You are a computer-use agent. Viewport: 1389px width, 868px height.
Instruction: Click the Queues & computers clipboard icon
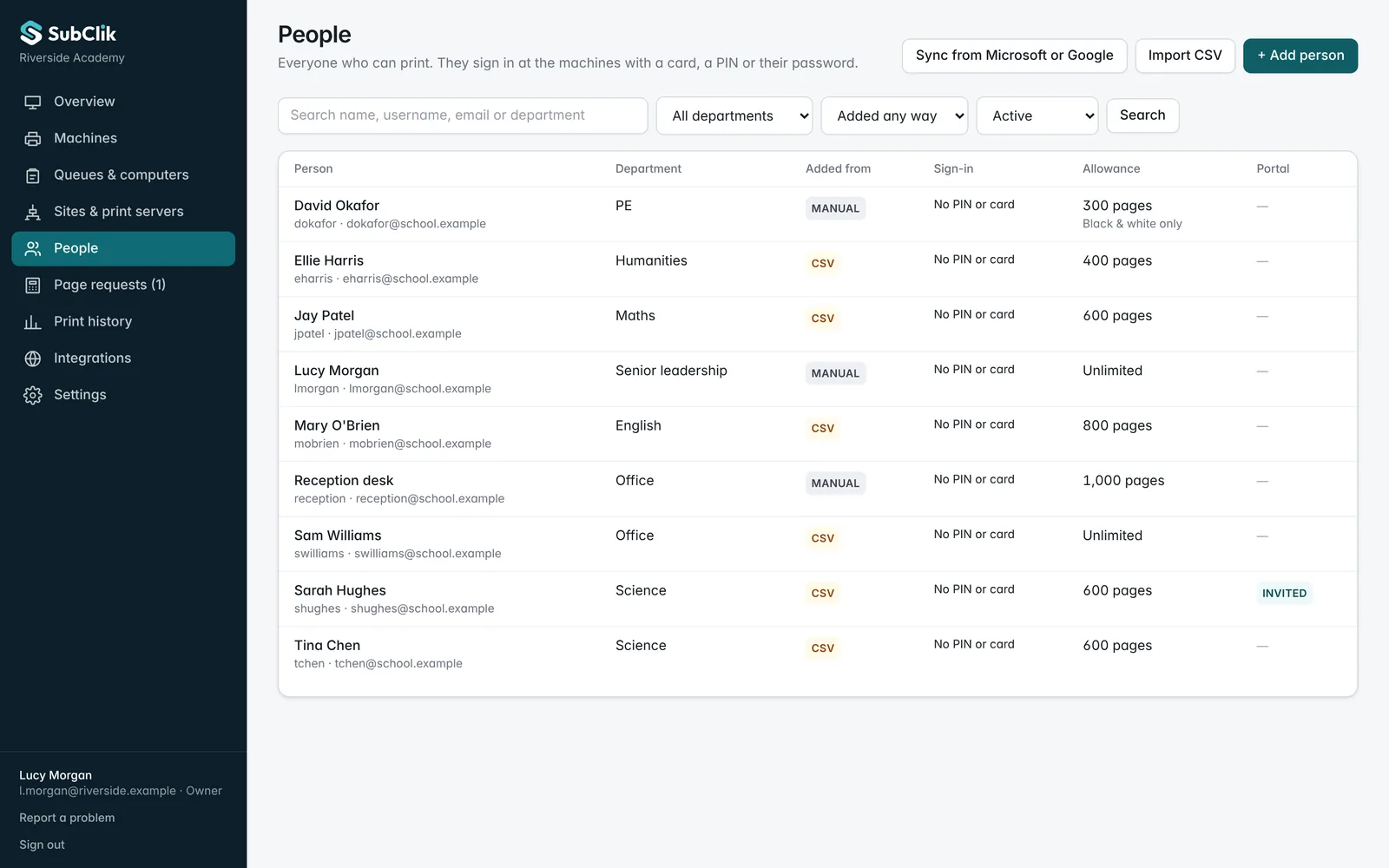click(x=33, y=175)
